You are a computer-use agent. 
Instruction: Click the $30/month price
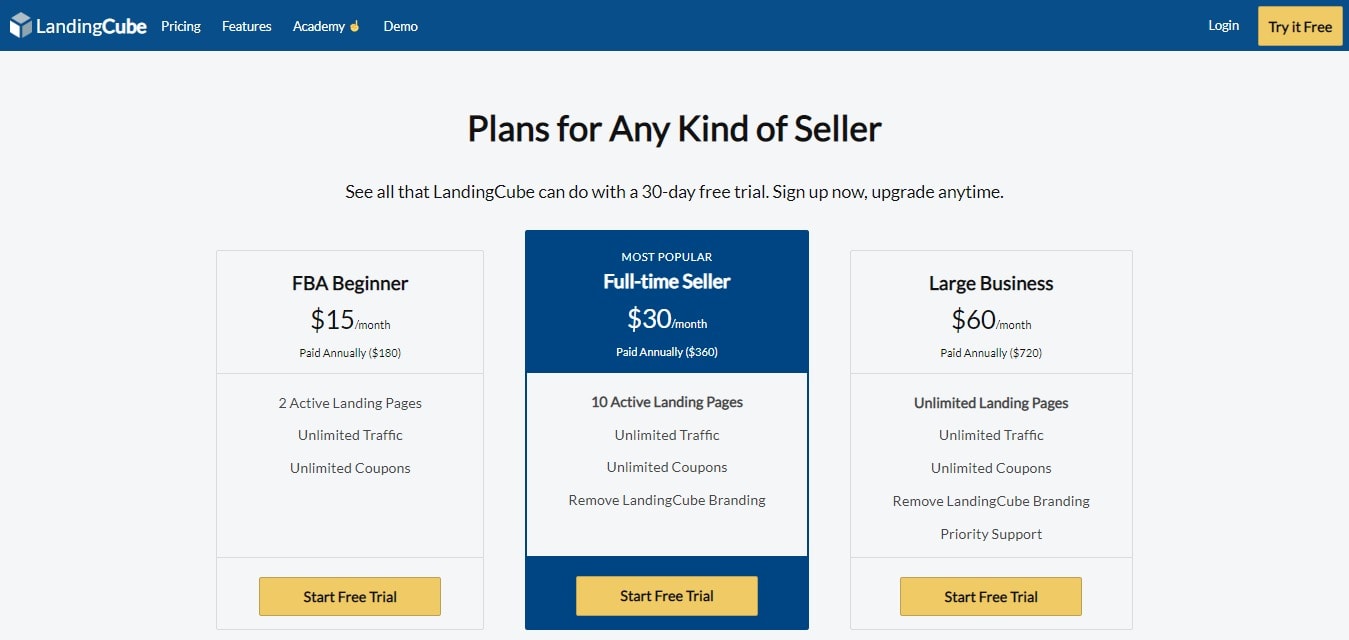pyautogui.click(x=667, y=319)
